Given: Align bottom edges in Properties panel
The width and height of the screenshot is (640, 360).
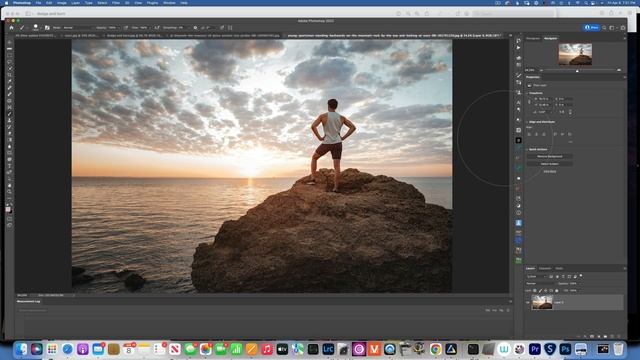Looking at the screenshot, I should click(570, 134).
